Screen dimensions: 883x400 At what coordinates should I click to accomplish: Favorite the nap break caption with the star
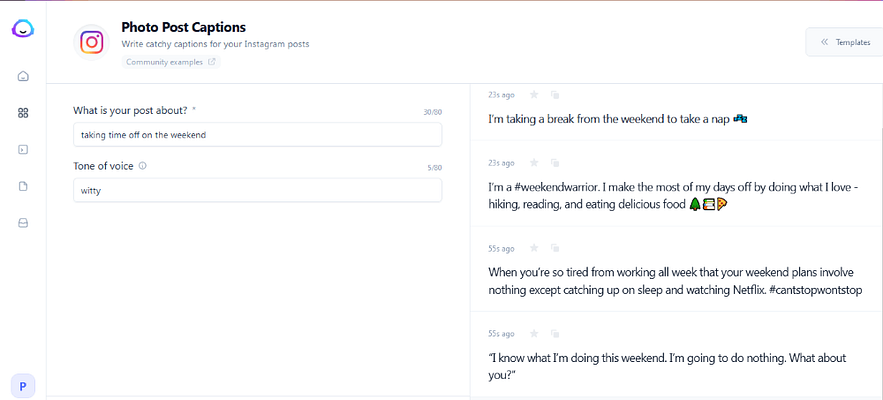(534, 95)
